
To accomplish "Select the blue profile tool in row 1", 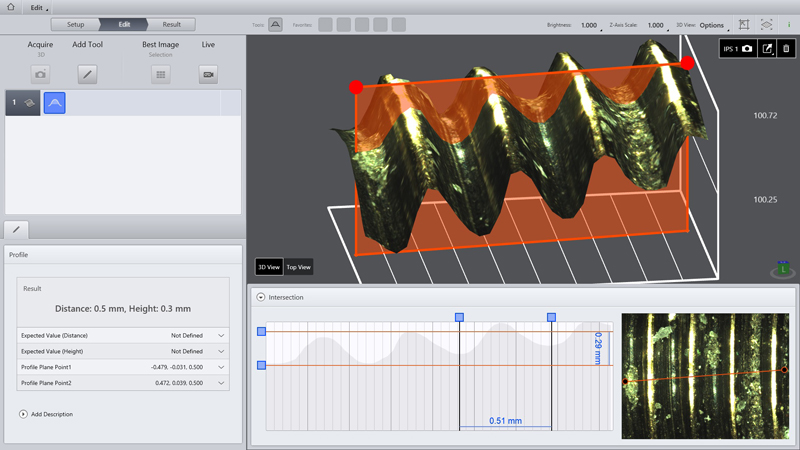I will pyautogui.click(x=54, y=103).
